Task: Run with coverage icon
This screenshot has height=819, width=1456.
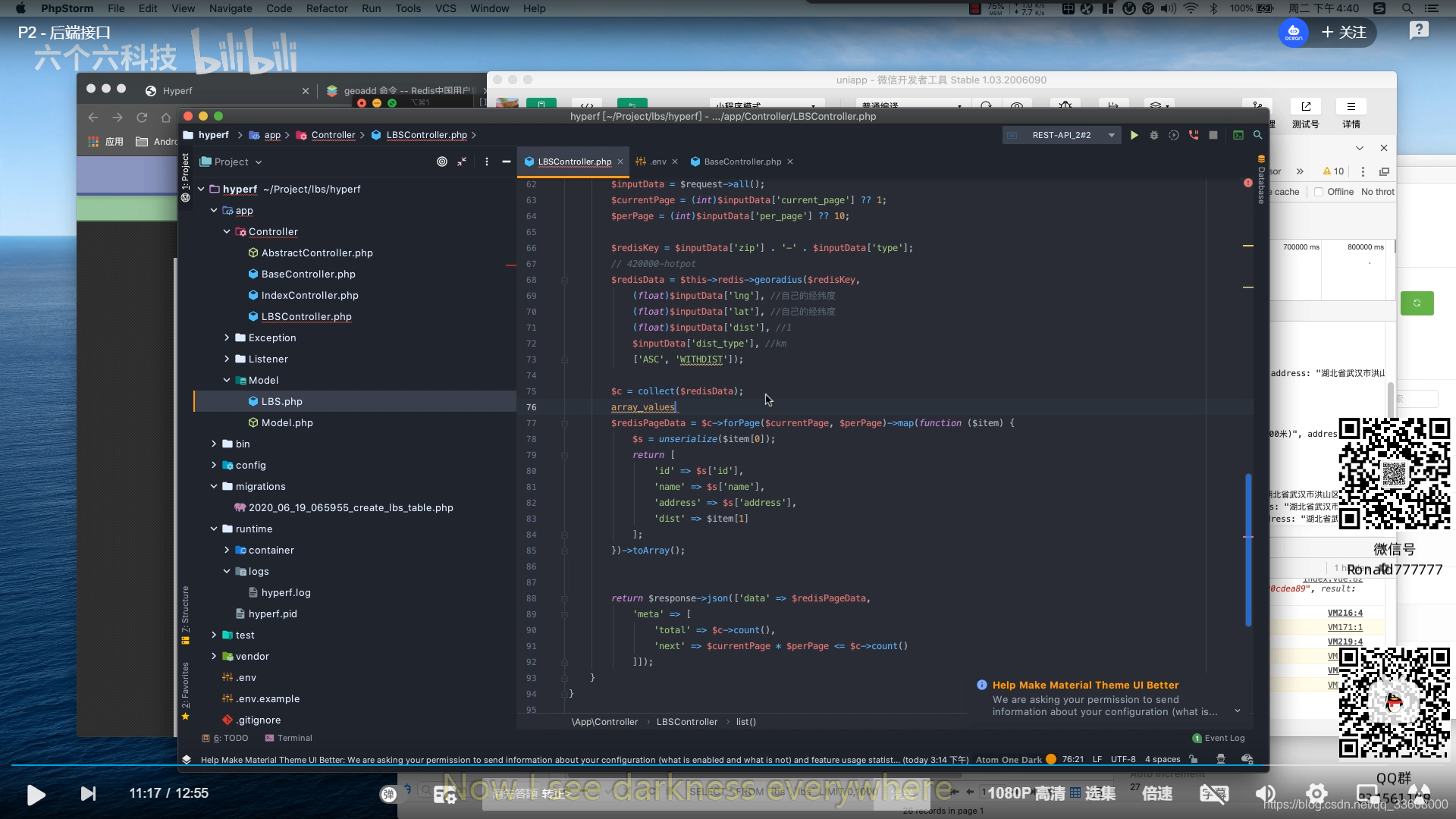Action: (1173, 135)
